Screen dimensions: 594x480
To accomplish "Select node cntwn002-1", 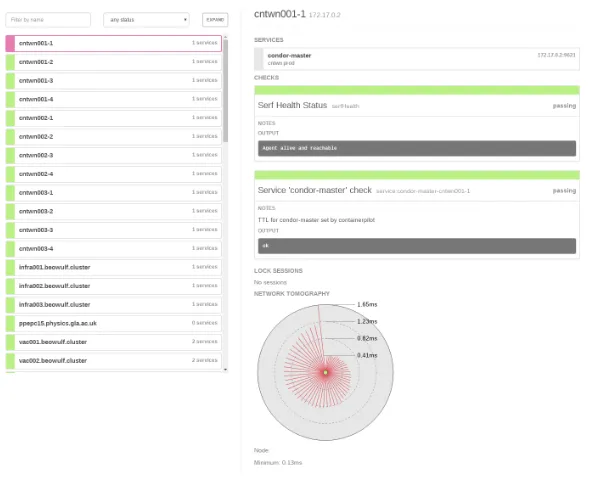I will click(x=114, y=118).
